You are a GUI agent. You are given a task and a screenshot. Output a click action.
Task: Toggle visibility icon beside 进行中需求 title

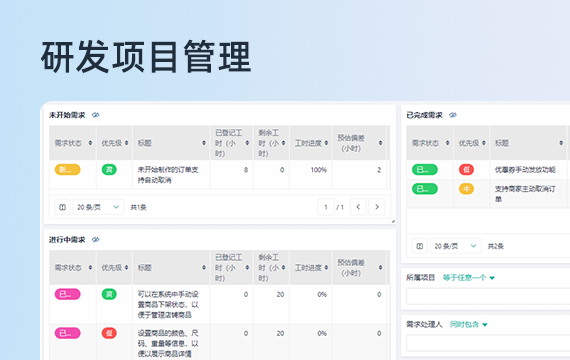click(96, 240)
